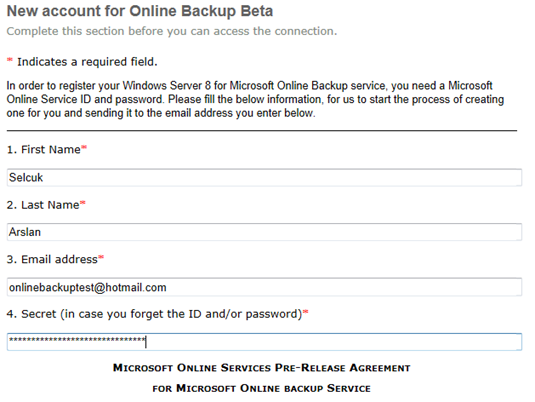Click the "for Microsoft Online Backup Service" line
This screenshot has height=402, width=535.
(262, 388)
